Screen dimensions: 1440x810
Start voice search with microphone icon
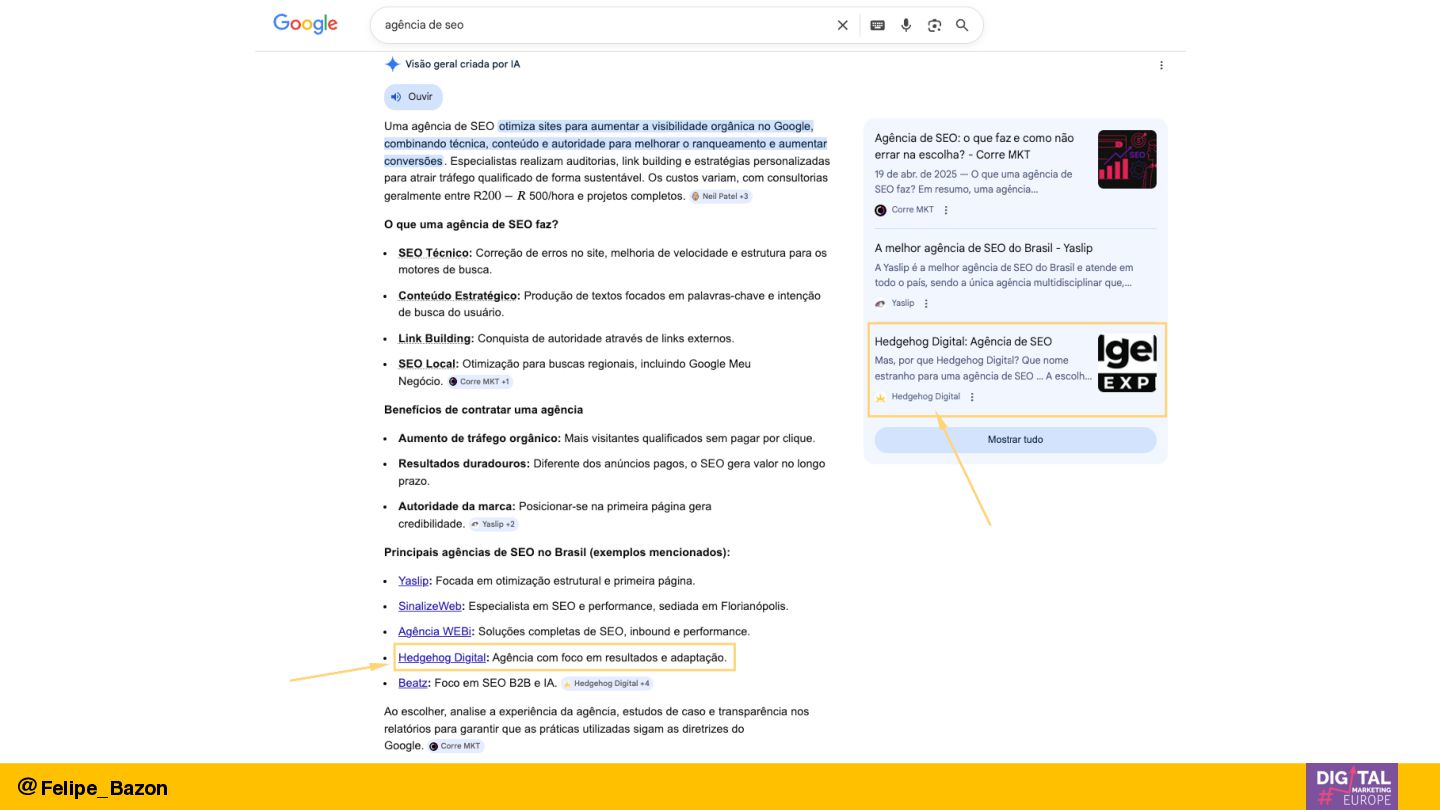906,25
